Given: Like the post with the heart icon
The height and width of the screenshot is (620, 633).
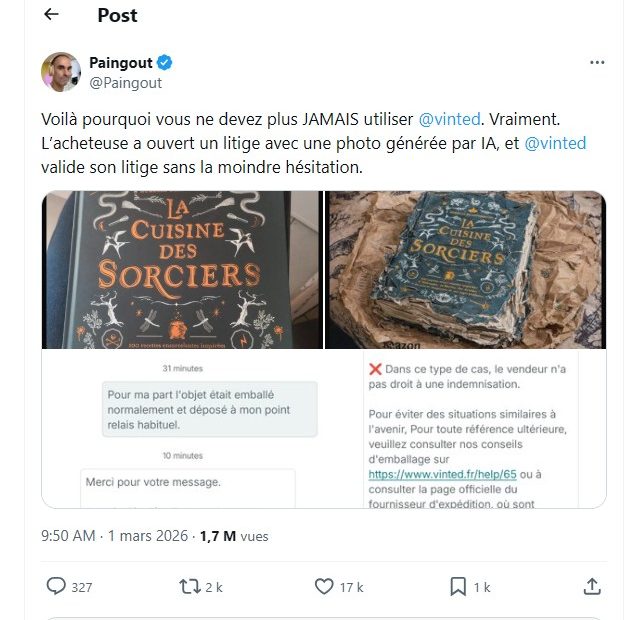Looking at the screenshot, I should pos(324,586).
